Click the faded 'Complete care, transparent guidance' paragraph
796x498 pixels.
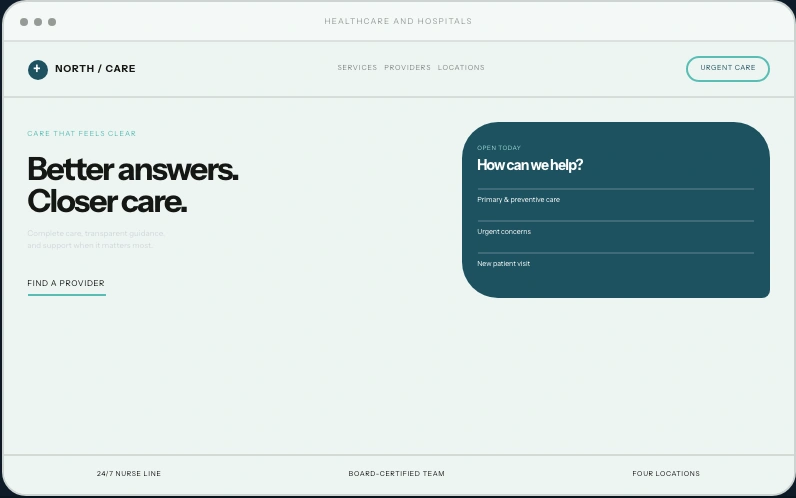pyautogui.click(x=96, y=239)
